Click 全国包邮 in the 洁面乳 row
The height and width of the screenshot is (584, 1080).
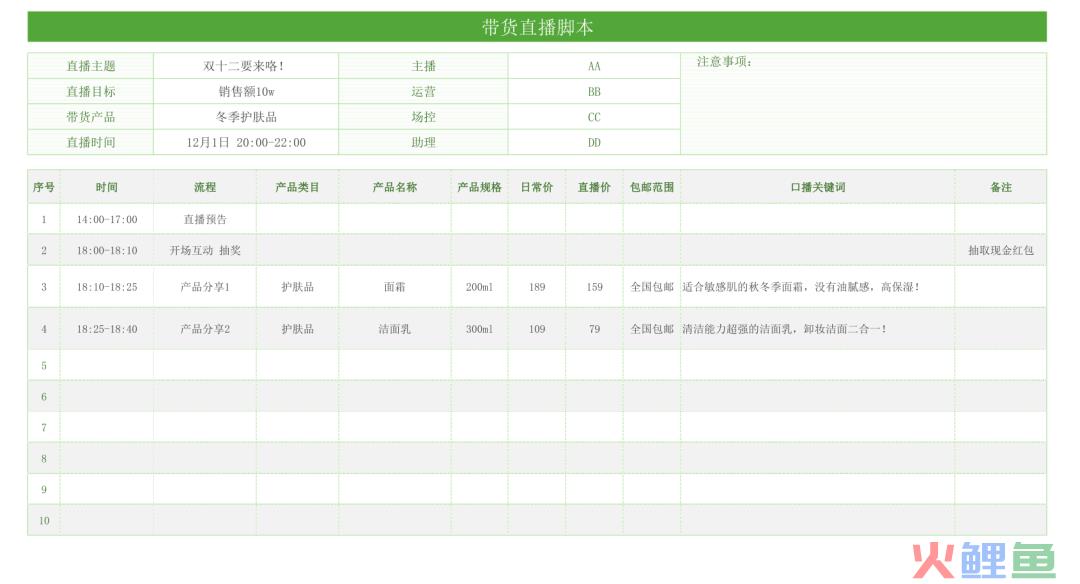(x=652, y=328)
